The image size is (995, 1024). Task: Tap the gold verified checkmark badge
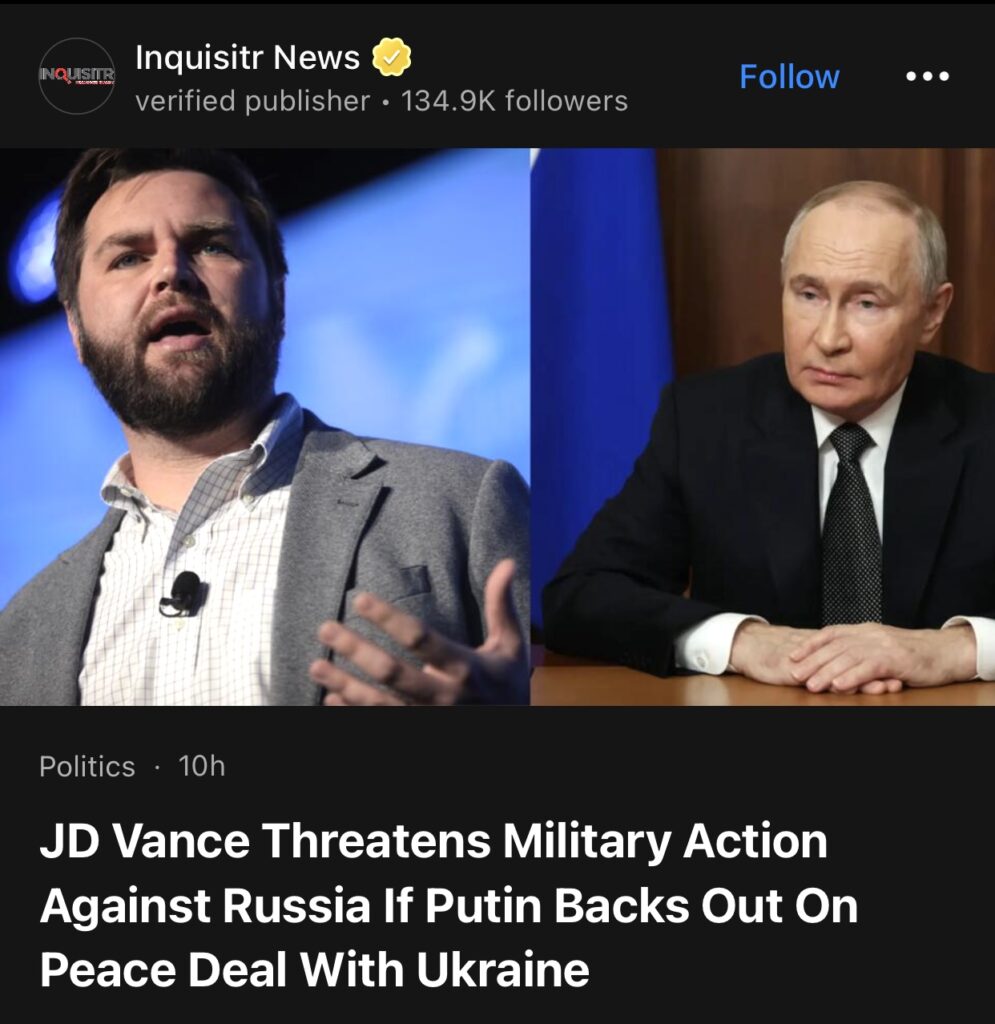tap(391, 57)
